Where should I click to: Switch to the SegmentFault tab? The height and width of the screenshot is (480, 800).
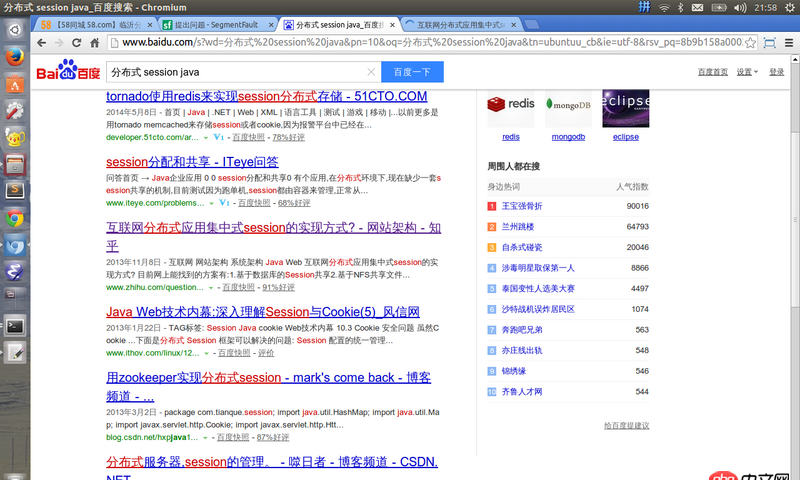[x=216, y=24]
